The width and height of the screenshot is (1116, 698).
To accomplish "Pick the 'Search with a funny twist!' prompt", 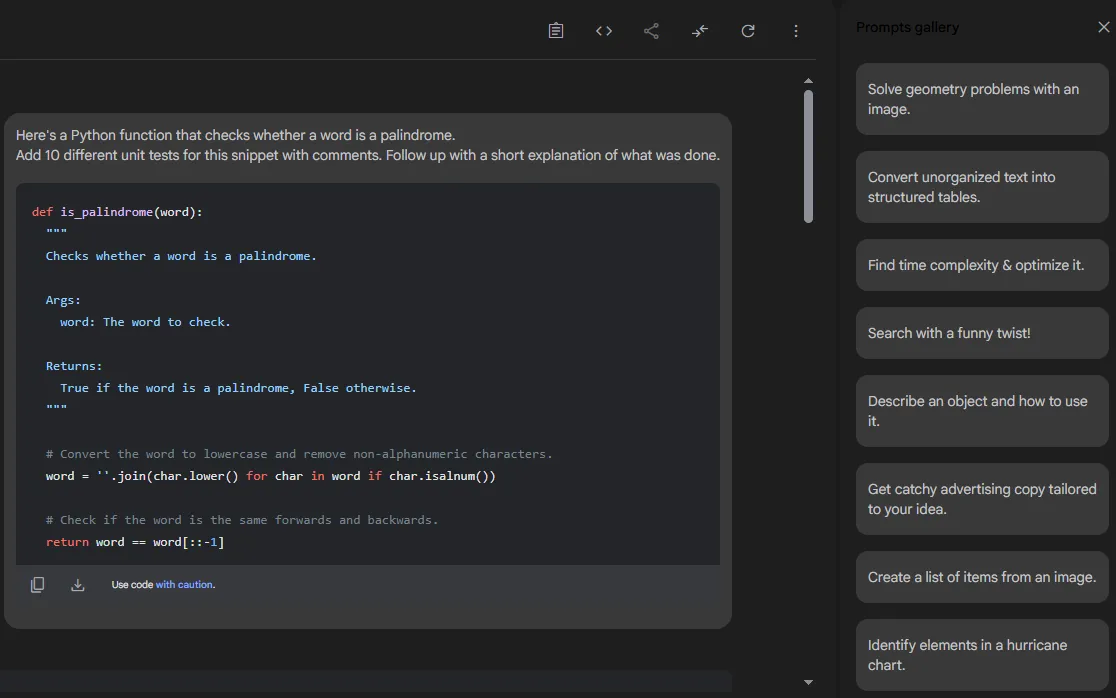I will click(982, 333).
